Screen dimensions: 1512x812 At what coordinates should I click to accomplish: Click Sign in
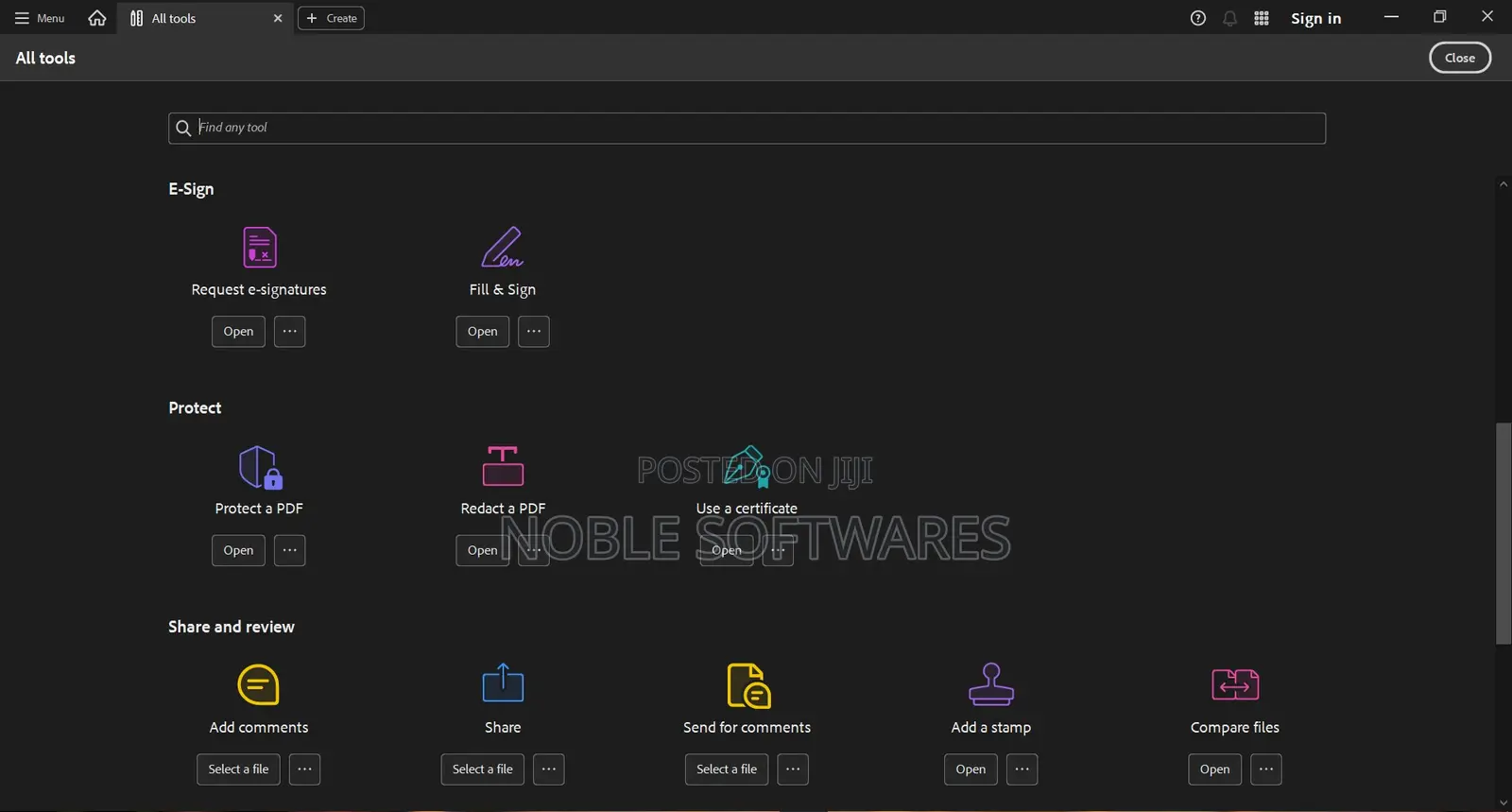pos(1316,18)
